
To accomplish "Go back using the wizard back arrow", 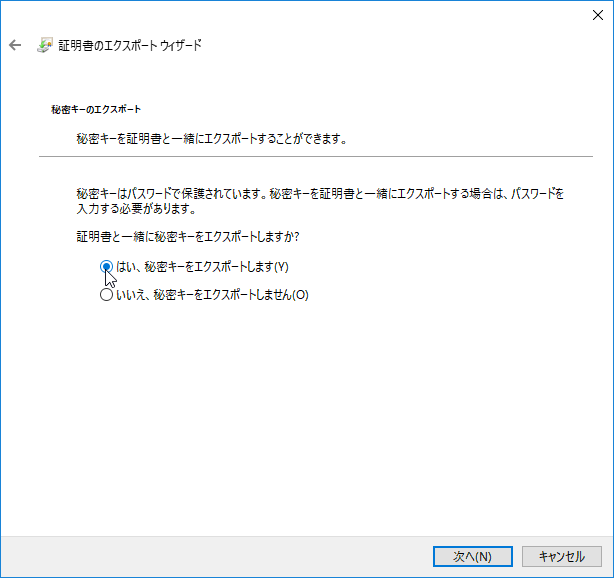I will coord(15,45).
